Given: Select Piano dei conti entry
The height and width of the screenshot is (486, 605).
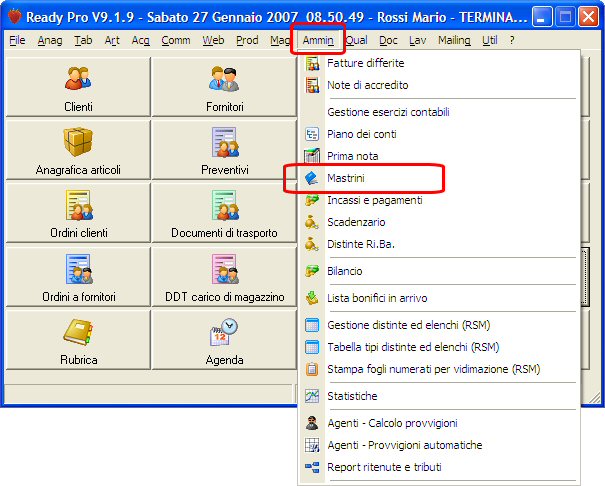Looking at the screenshot, I should click(439, 134).
